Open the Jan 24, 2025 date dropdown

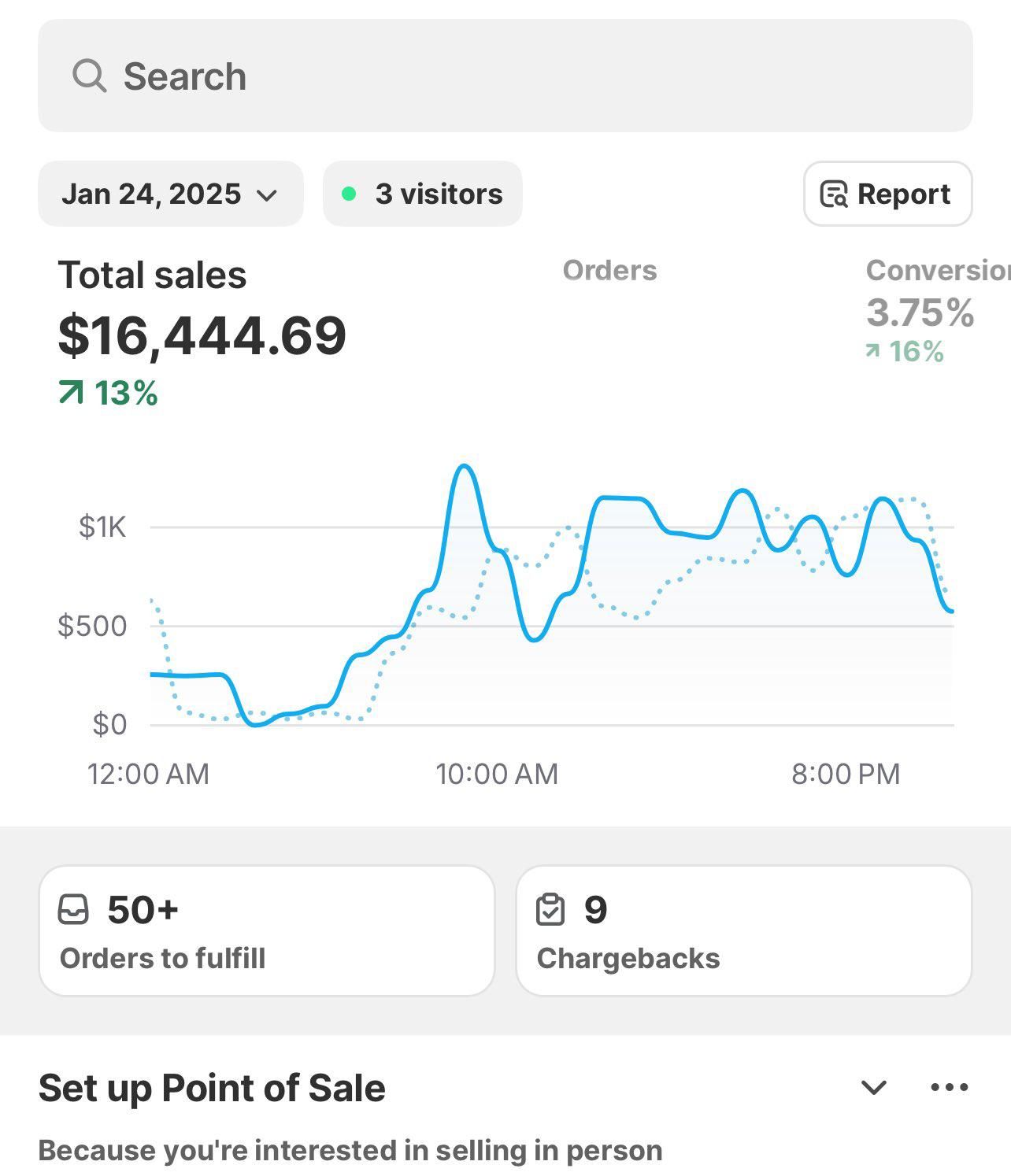coord(170,194)
